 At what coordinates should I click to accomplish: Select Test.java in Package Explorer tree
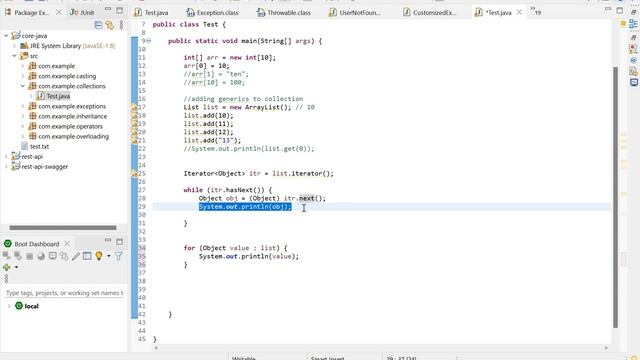(x=53, y=96)
